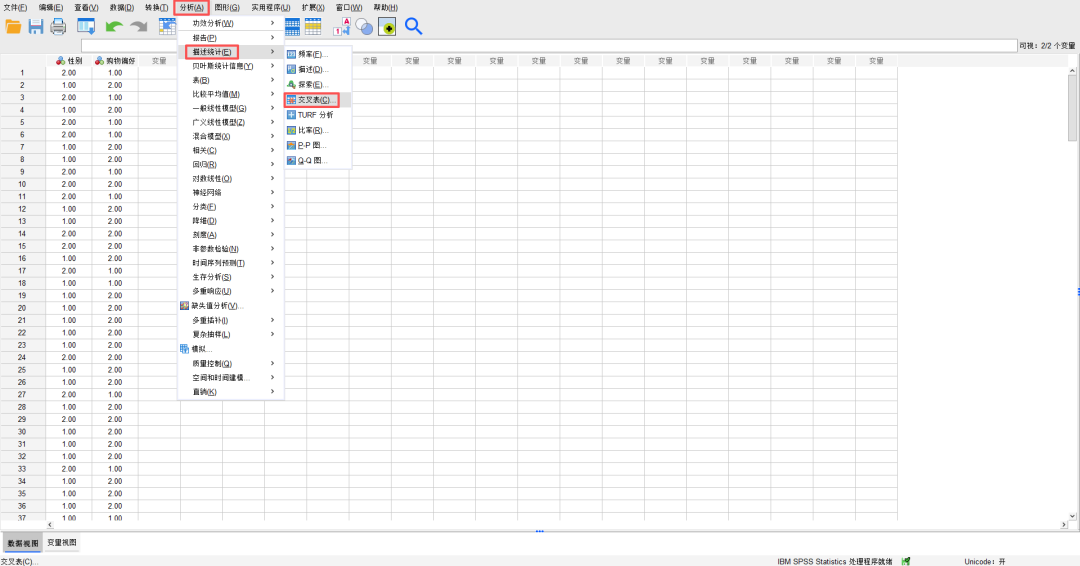Click 'Unicode: 开' status bar text
Image resolution: width=1080 pixels, height=566 pixels.
click(985, 561)
